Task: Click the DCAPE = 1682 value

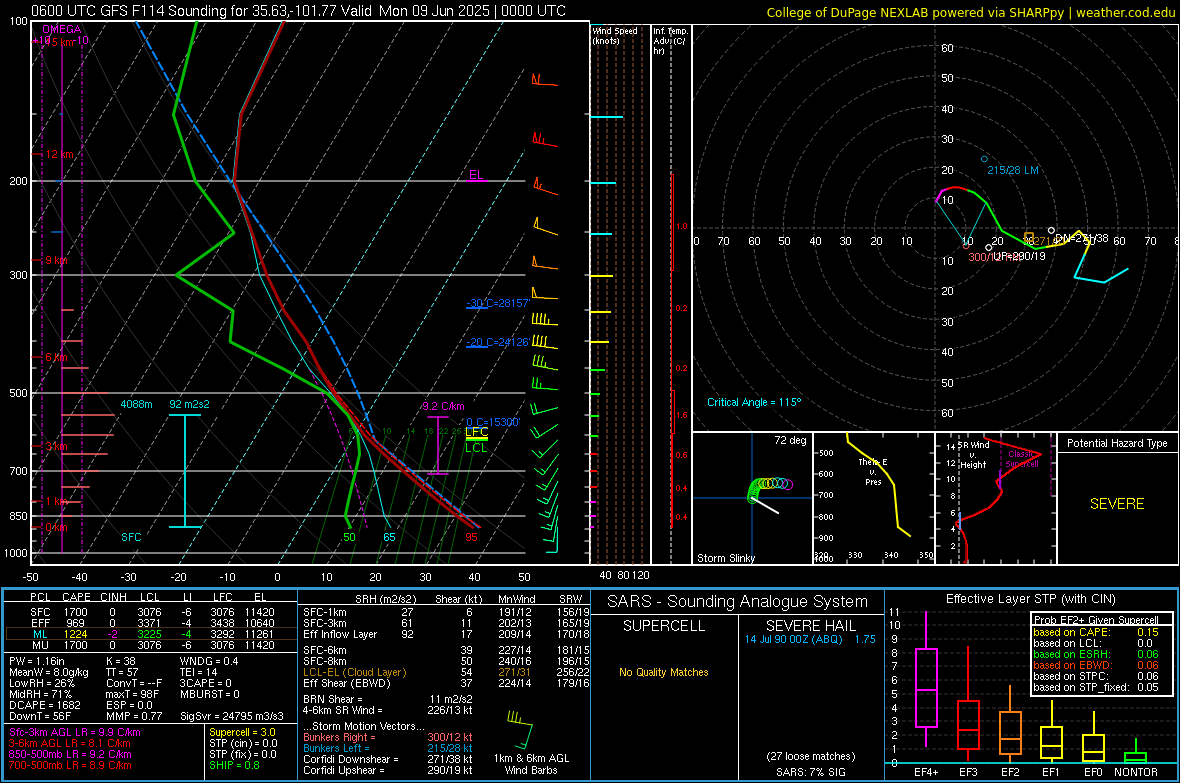Action: coord(44,705)
